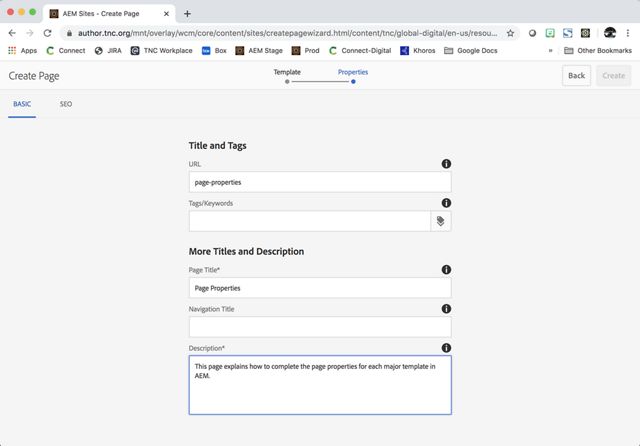This screenshot has width=640, height=446.
Task: Open a new browser tab
Action: click(187, 13)
